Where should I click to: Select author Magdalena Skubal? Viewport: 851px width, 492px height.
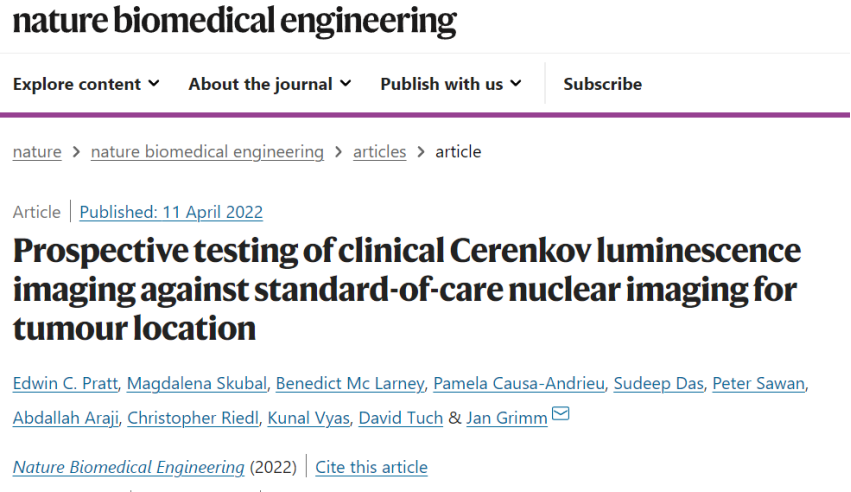point(197,384)
